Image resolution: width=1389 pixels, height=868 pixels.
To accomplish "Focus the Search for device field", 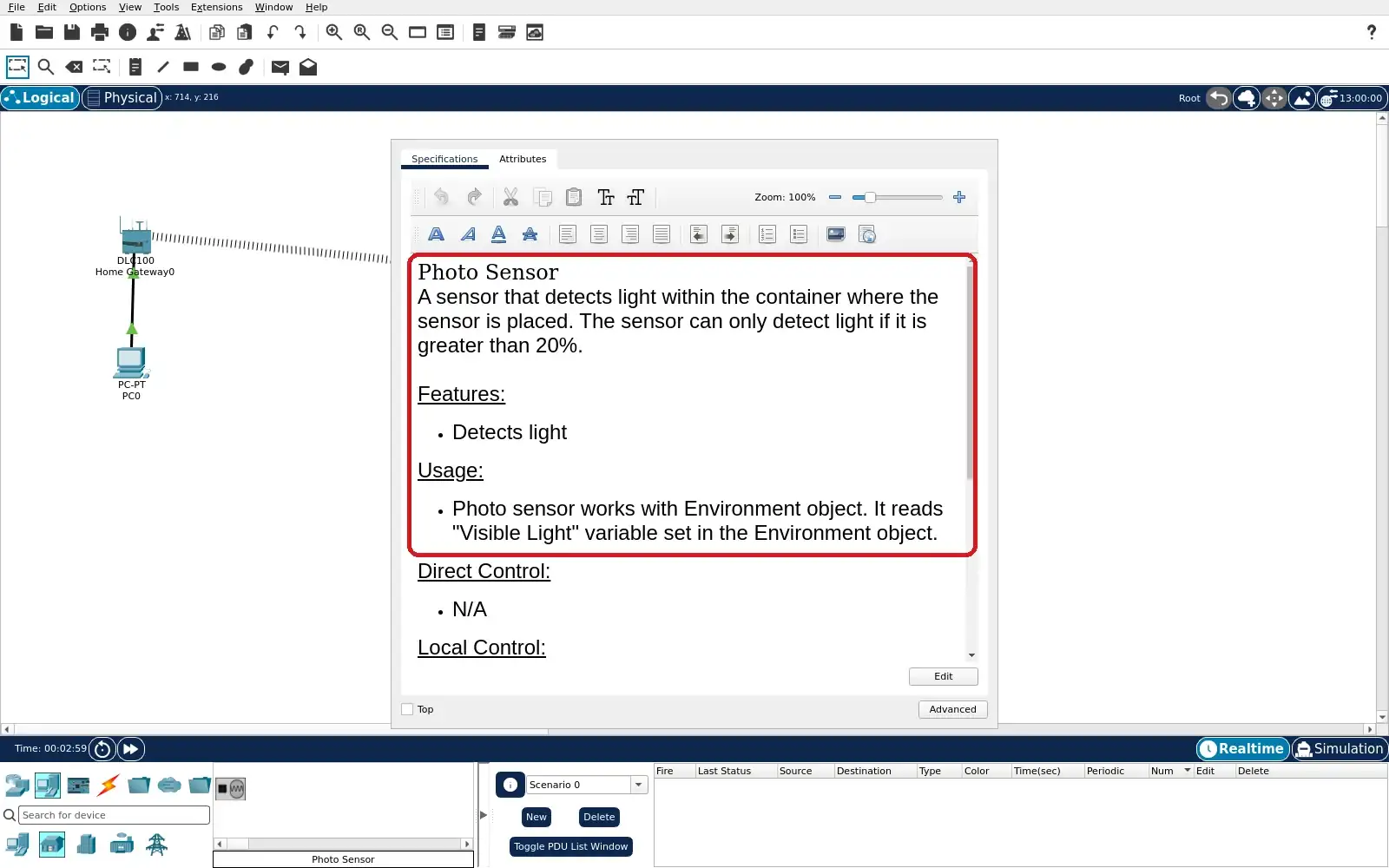I will pos(114,815).
